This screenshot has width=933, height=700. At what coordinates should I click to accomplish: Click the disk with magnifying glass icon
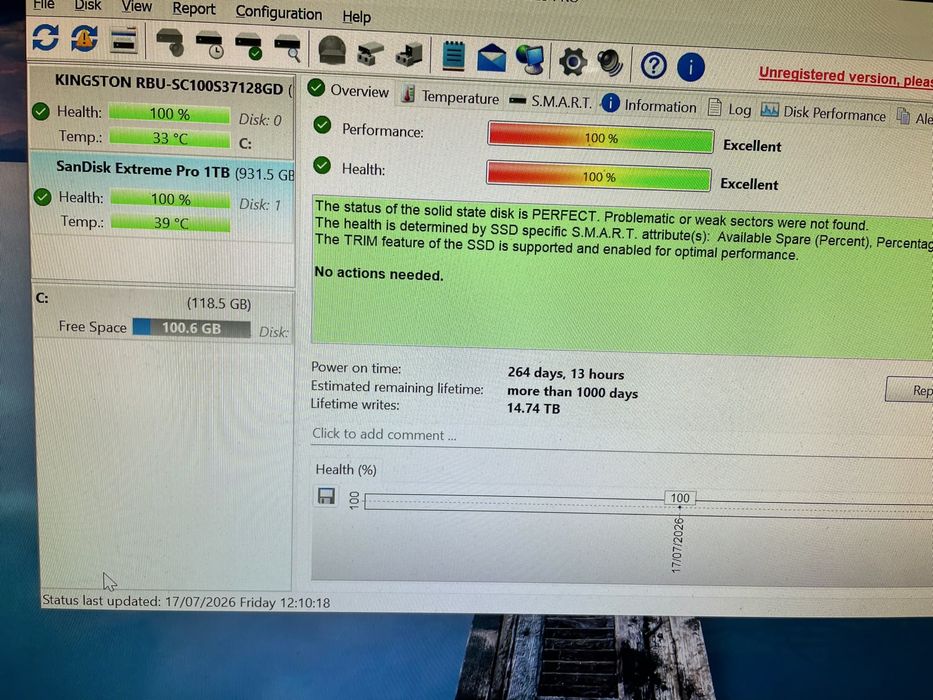point(288,49)
